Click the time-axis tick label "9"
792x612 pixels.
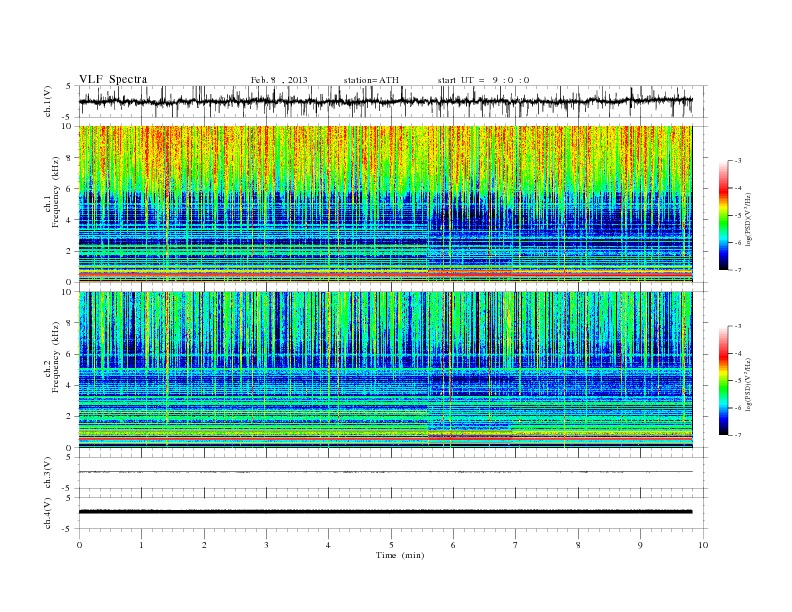click(x=640, y=545)
